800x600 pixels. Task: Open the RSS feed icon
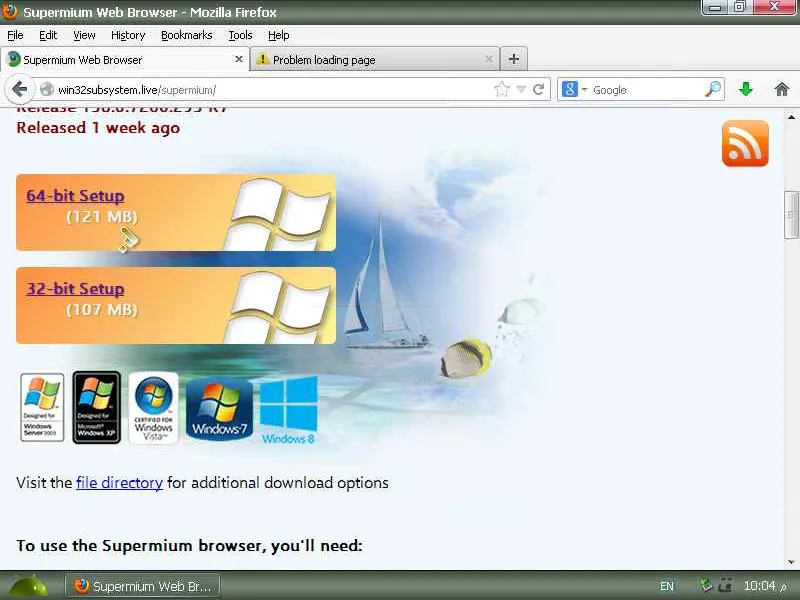[745, 143]
